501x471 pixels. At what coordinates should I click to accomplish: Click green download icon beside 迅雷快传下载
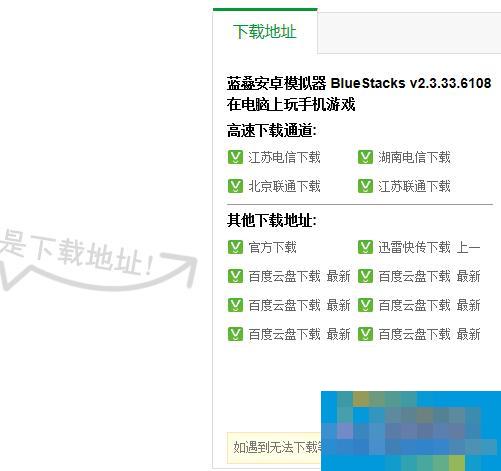pyautogui.click(x=365, y=247)
